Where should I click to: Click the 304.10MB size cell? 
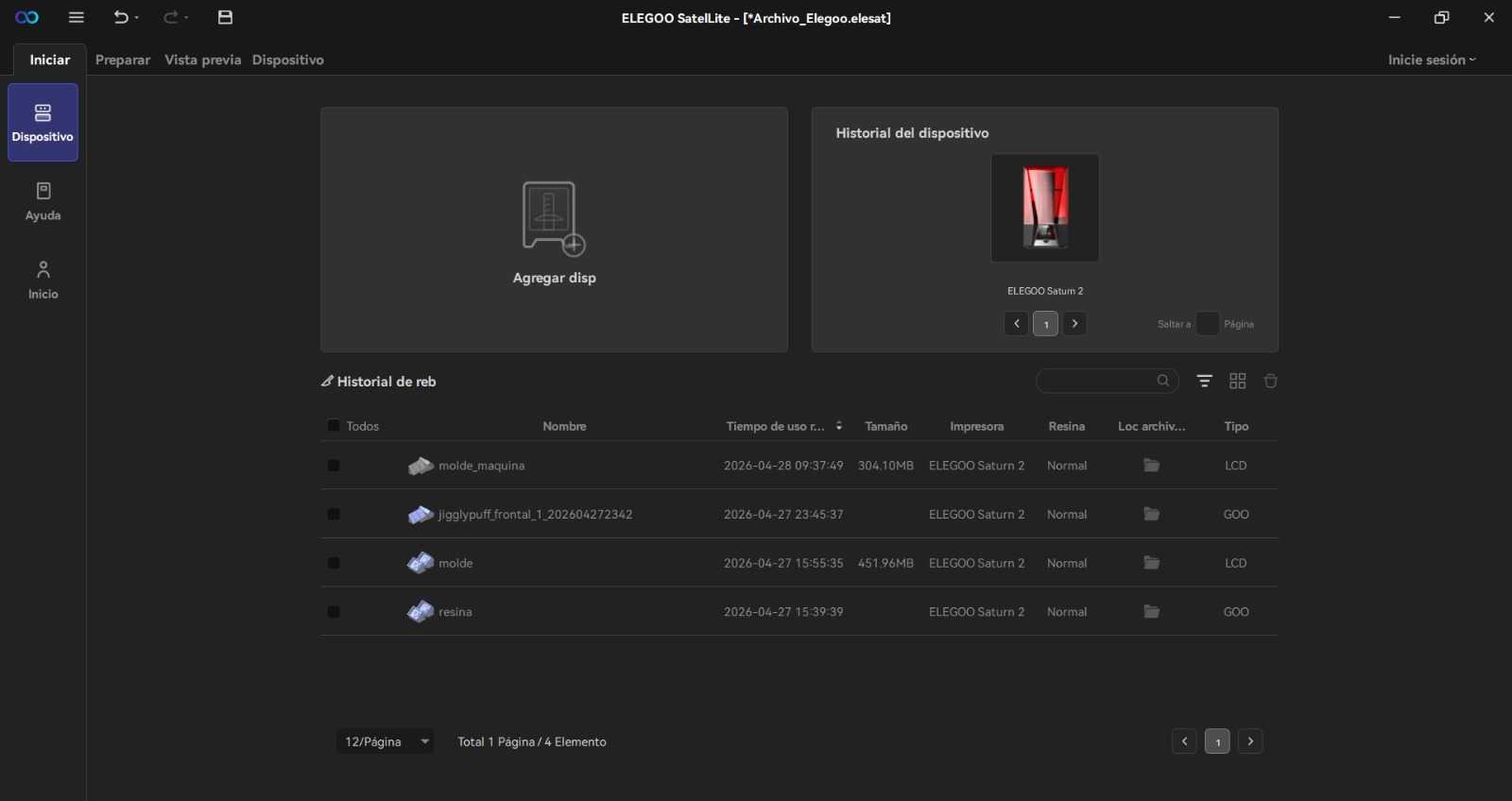885,466
